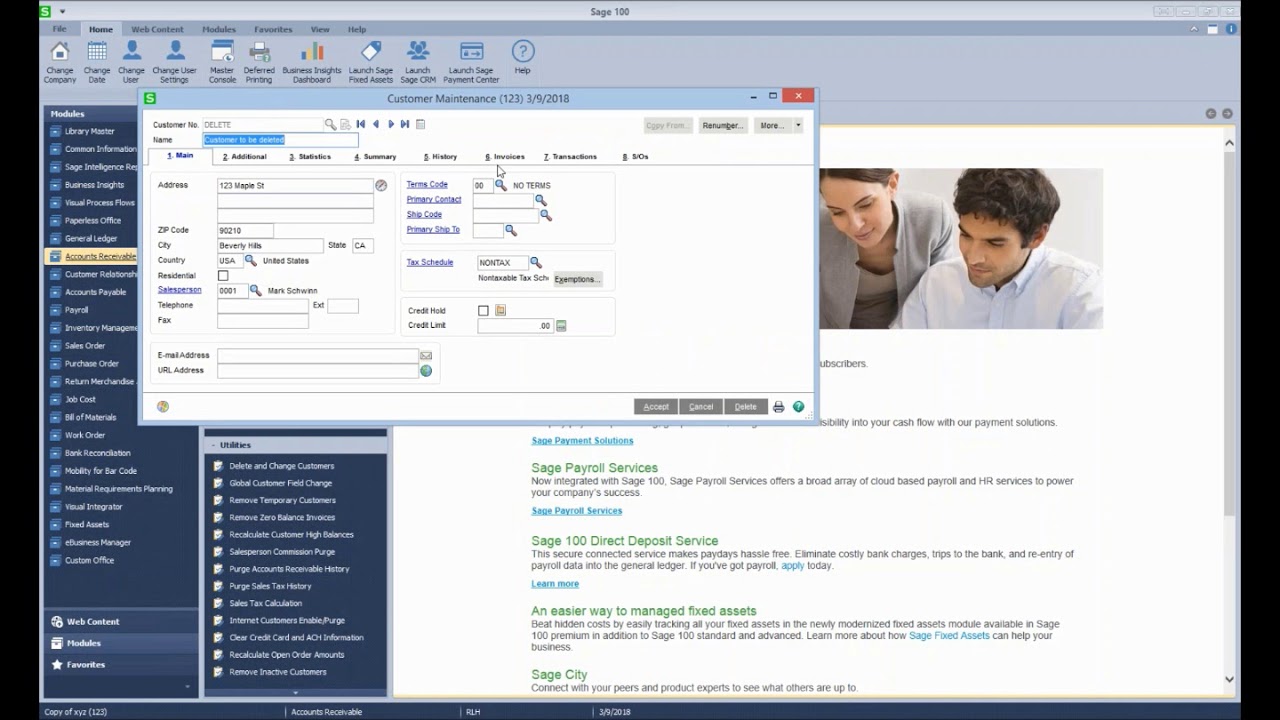
Task: Click the URL Address globe icon
Action: (426, 370)
